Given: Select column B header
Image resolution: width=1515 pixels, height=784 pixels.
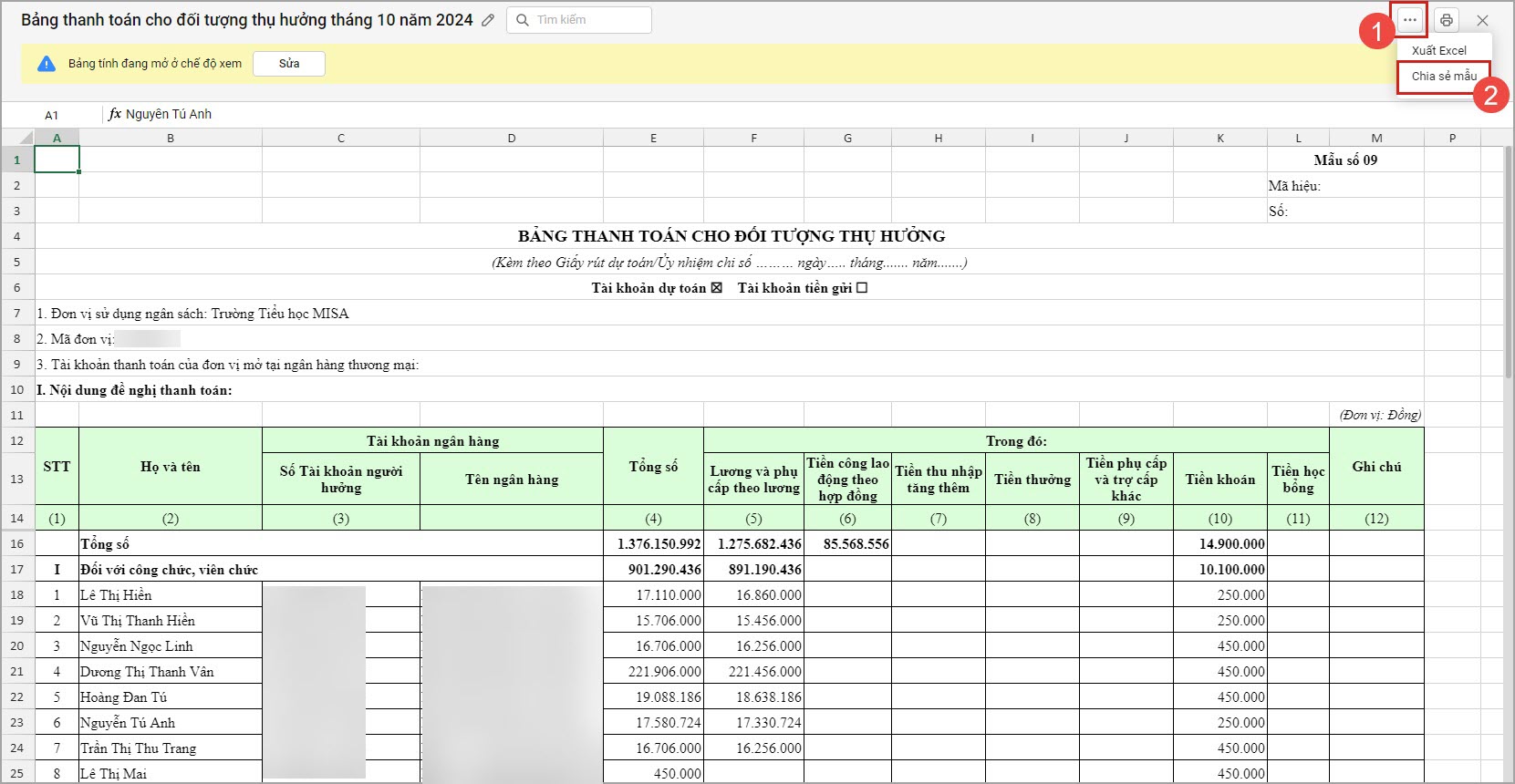Looking at the screenshot, I should click(171, 138).
